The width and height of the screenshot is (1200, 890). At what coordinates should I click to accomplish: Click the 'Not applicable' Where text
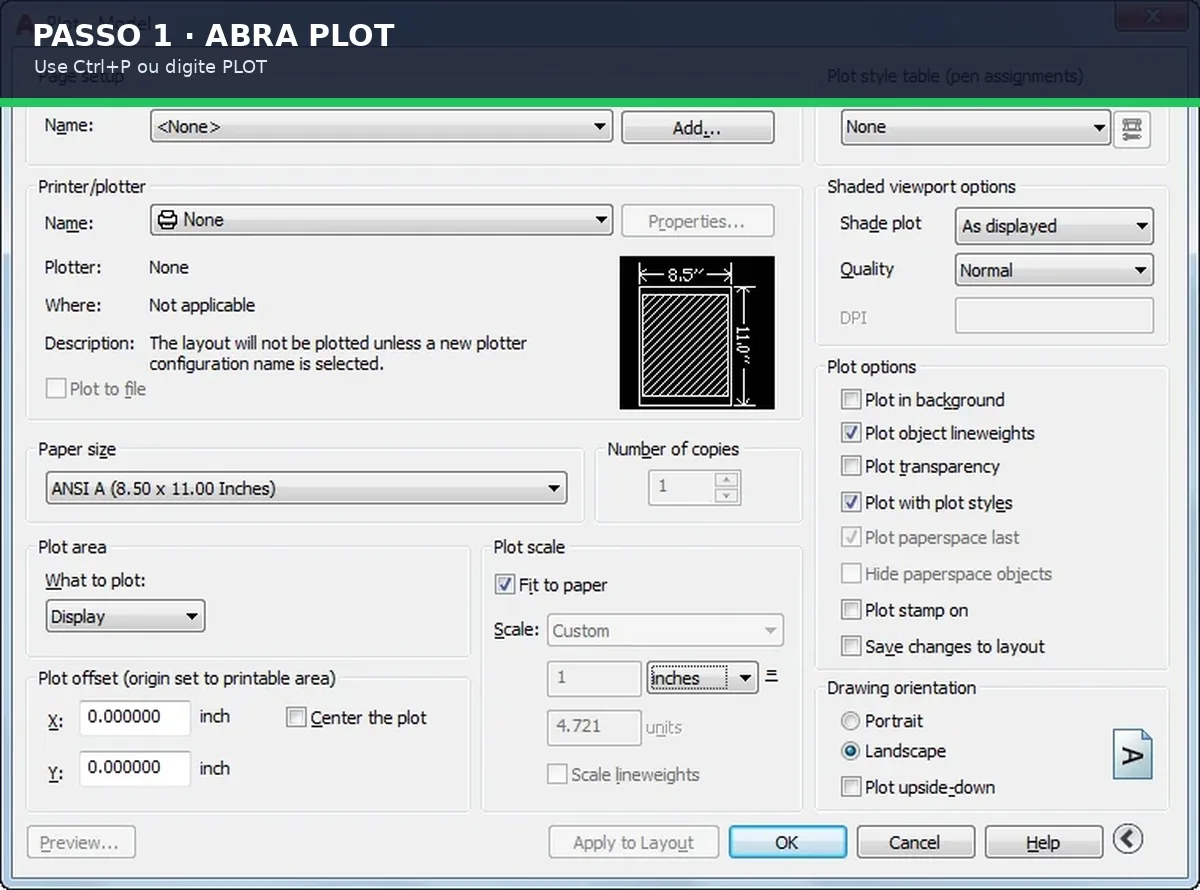202,305
